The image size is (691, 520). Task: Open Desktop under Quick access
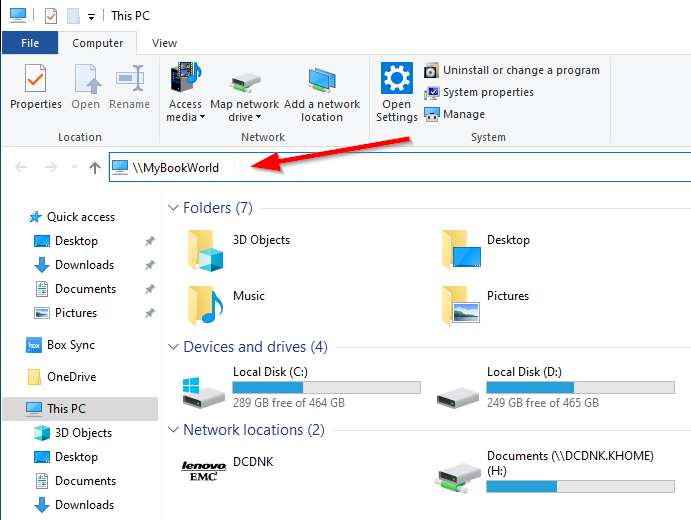tap(66, 241)
